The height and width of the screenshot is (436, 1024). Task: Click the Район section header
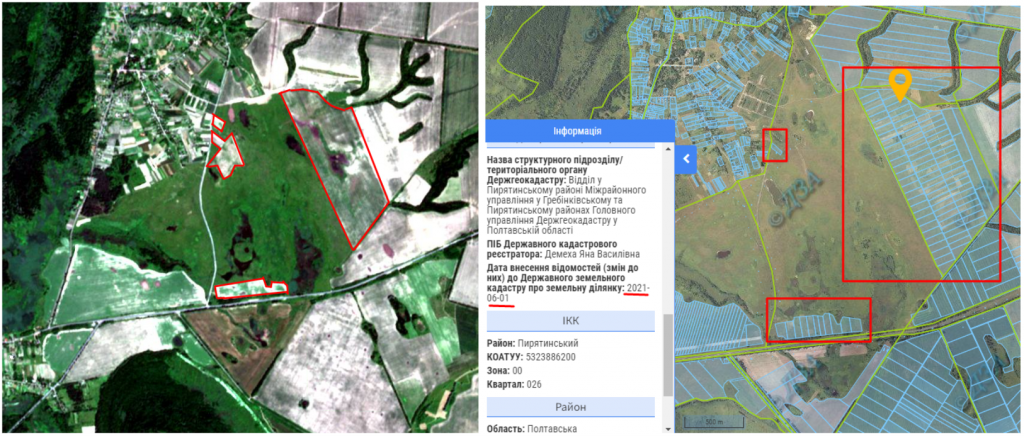[570, 407]
